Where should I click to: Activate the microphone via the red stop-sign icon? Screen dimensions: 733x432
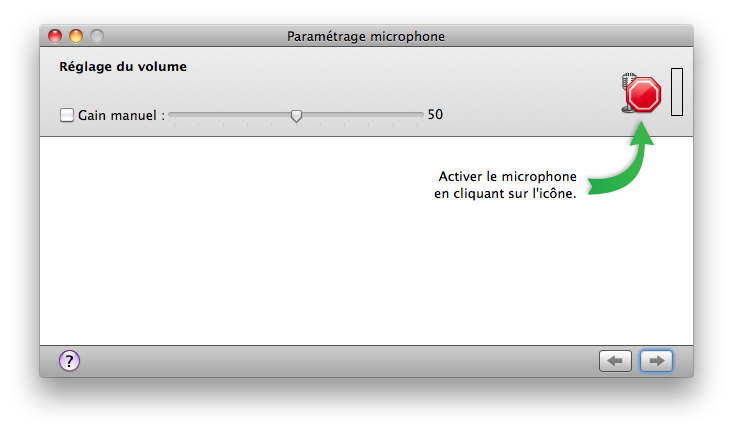(x=642, y=94)
